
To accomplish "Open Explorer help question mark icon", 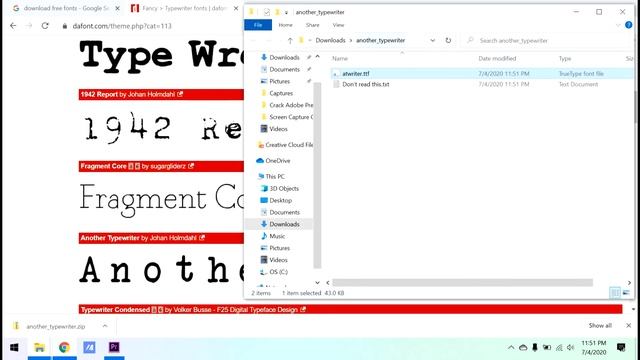I will [629, 25].
